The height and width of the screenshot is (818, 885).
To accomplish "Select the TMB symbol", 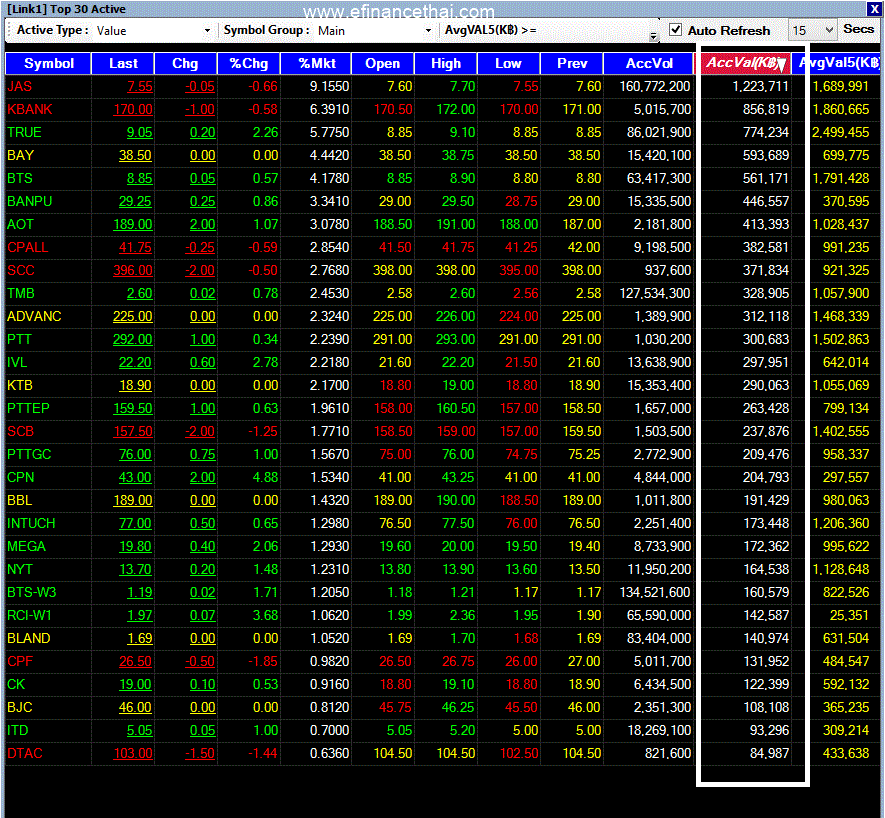I will pos(21,294).
